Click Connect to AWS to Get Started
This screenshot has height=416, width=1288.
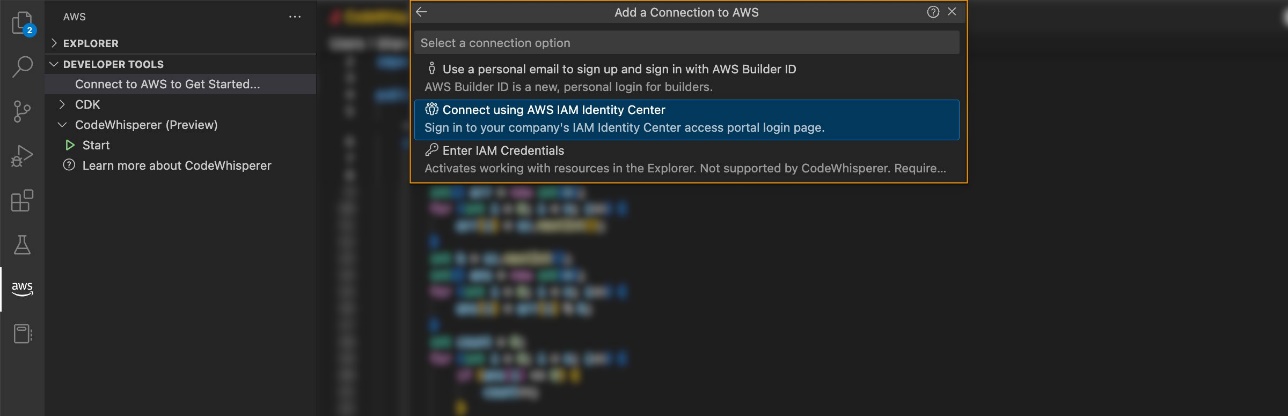[x=167, y=84]
